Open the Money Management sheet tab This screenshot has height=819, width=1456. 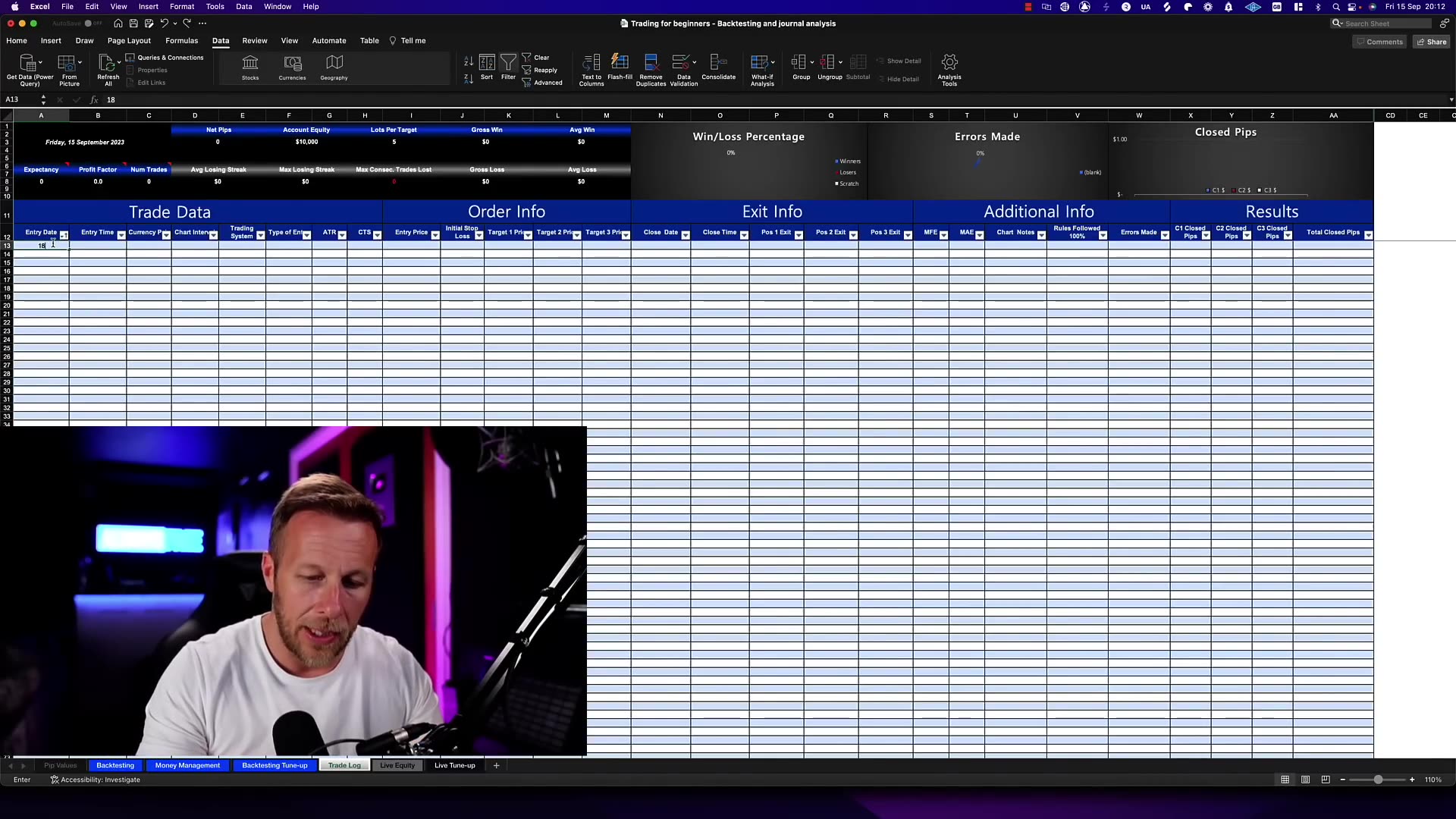pos(187,765)
